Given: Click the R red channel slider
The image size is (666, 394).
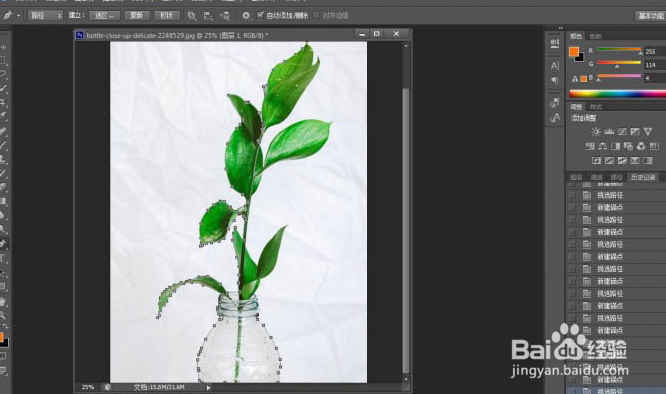Looking at the screenshot, I should coord(619,50).
